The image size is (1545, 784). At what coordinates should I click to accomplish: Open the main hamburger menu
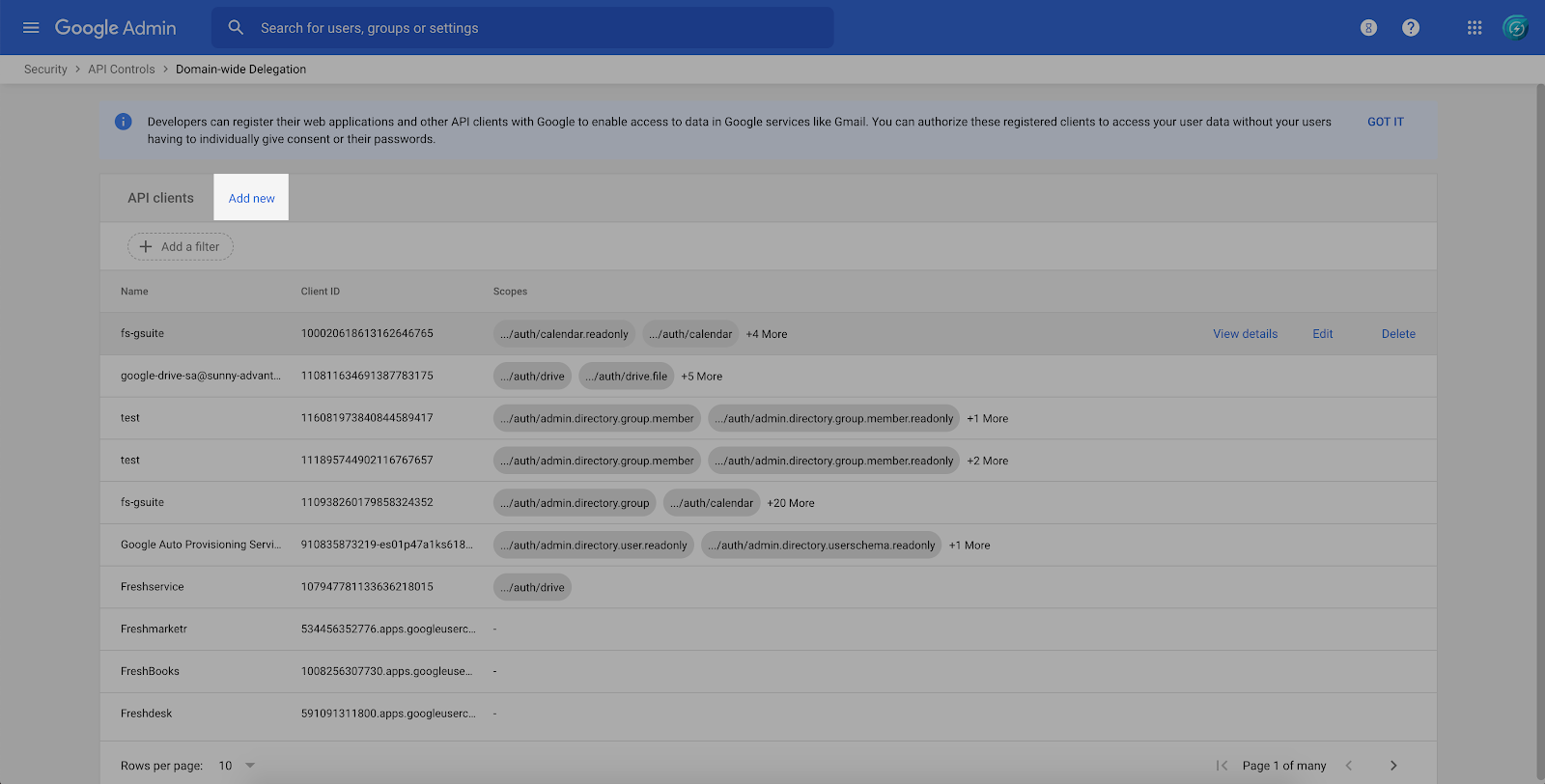31,28
